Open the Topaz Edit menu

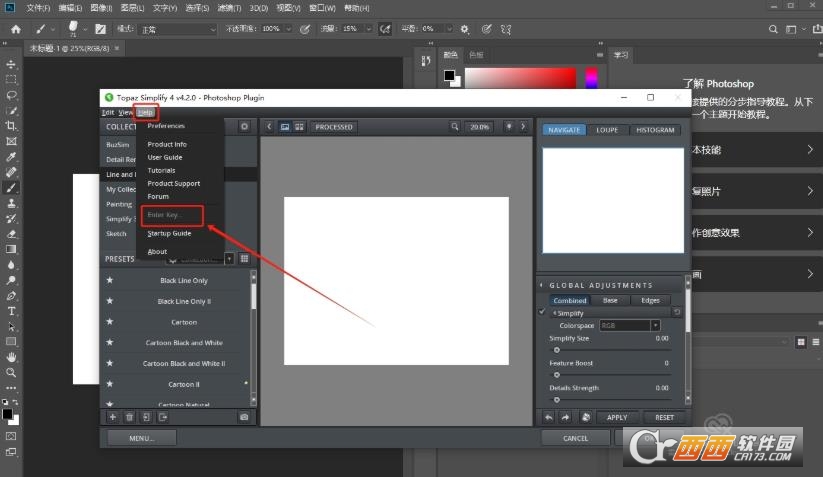coord(108,112)
